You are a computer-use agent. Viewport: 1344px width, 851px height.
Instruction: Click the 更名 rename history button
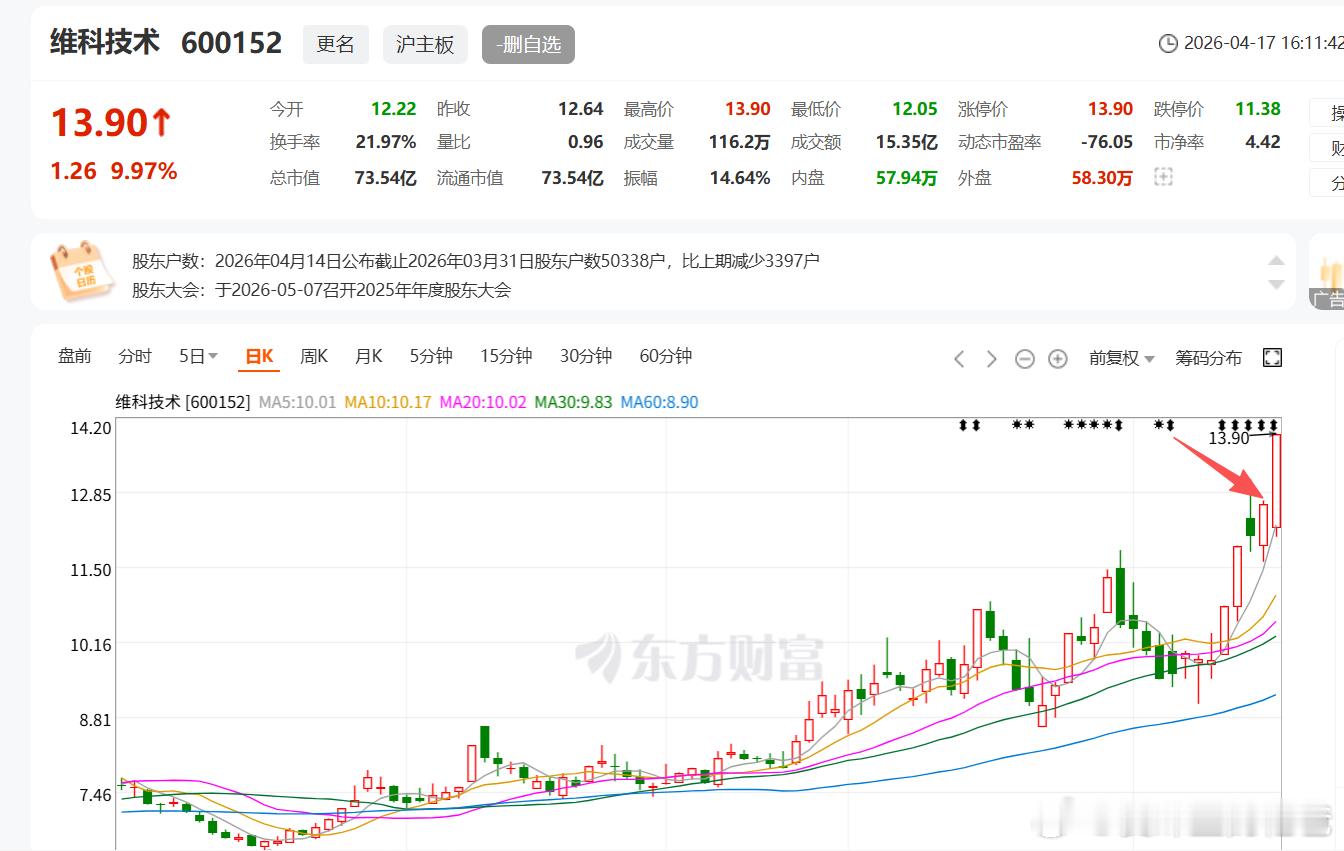tap(336, 44)
